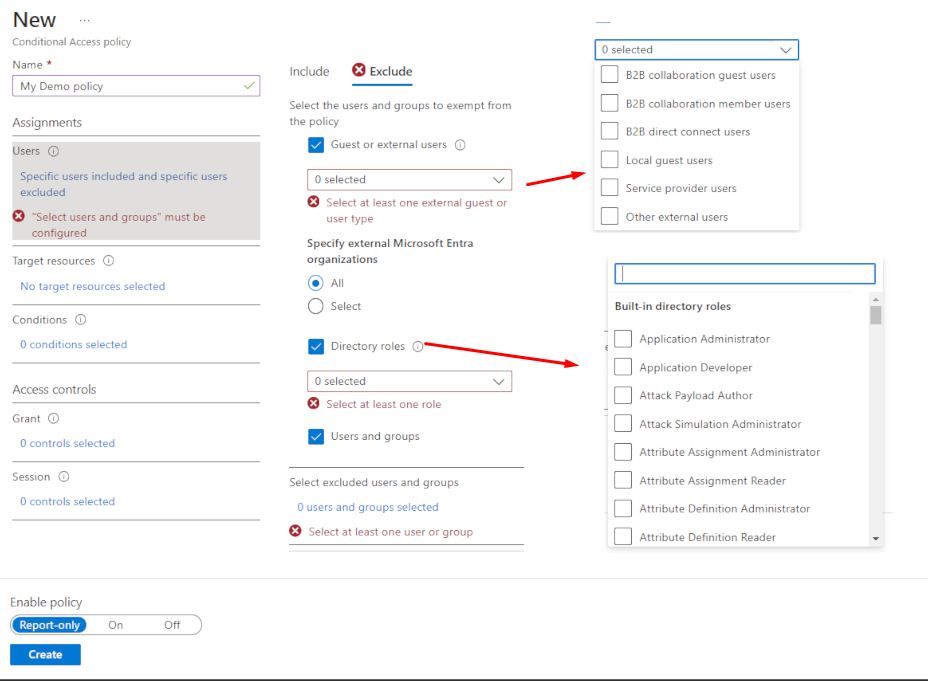Open the ellipsis menu beside New title
This screenshot has width=928, height=681.
84,20
